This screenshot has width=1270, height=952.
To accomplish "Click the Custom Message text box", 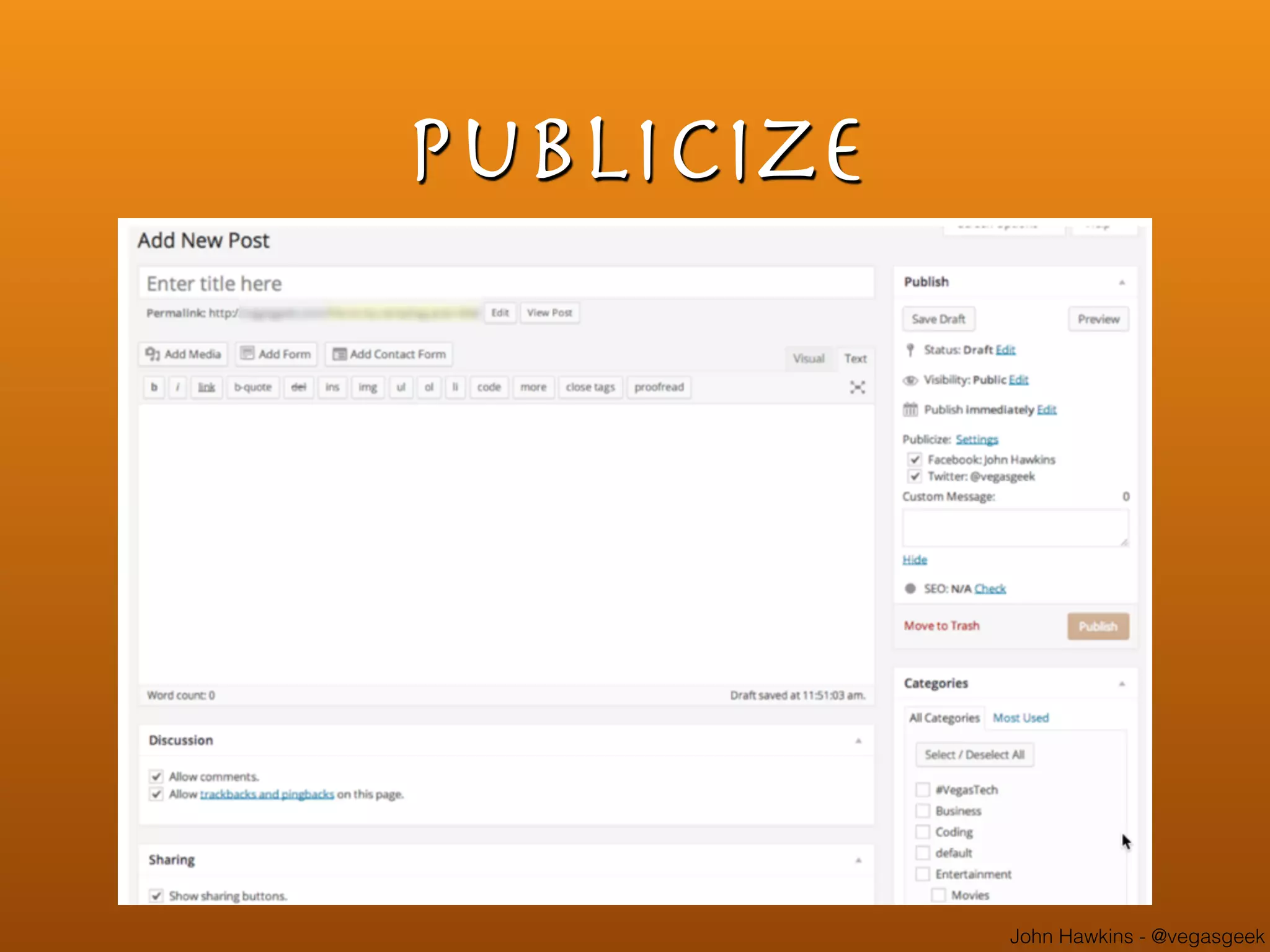I will (1015, 528).
